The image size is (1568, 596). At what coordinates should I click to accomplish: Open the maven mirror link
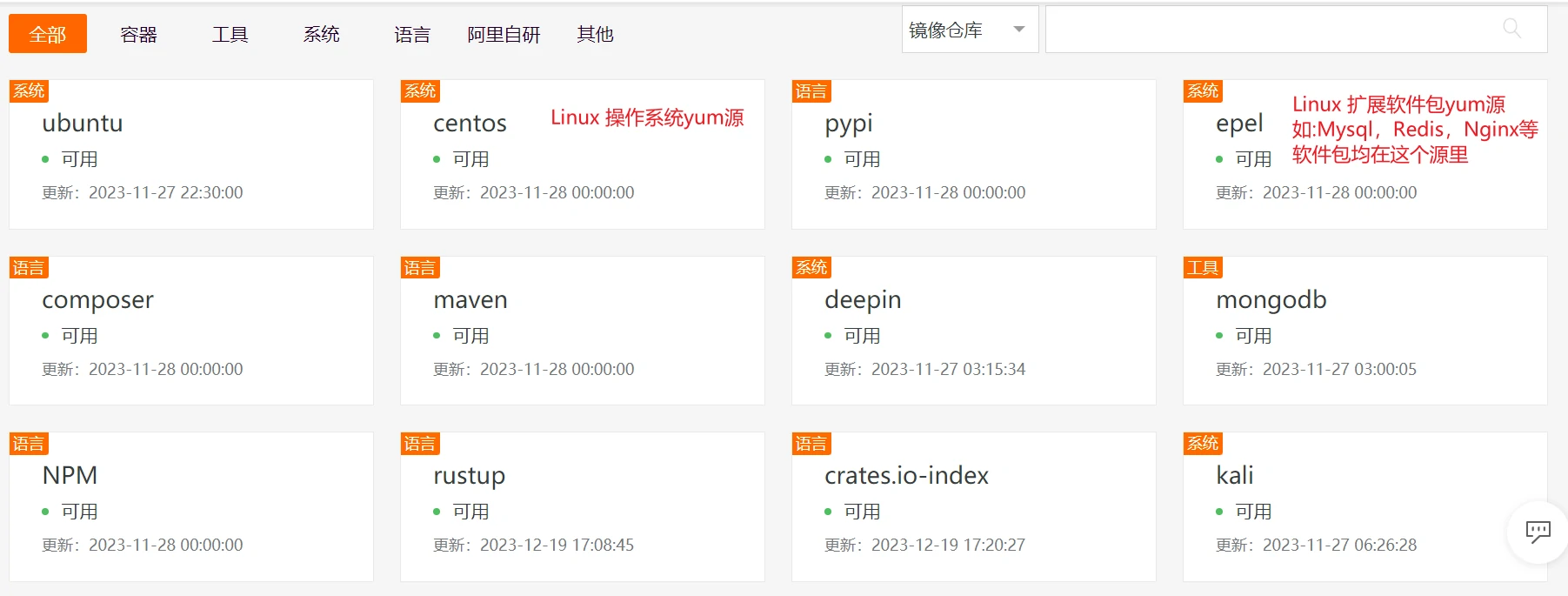(x=470, y=300)
